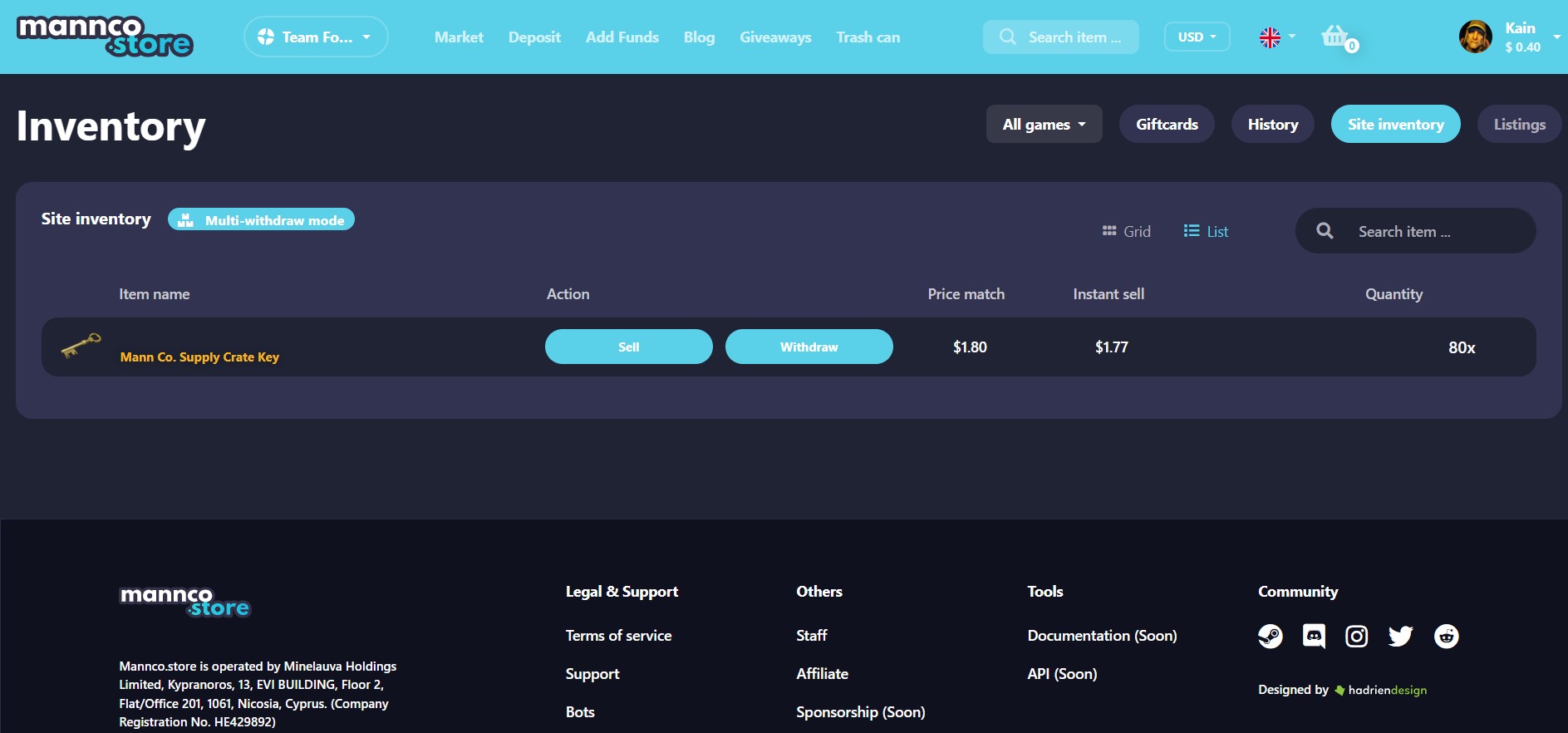Open the Mann Co. Supply Crate Key item name

199,357
